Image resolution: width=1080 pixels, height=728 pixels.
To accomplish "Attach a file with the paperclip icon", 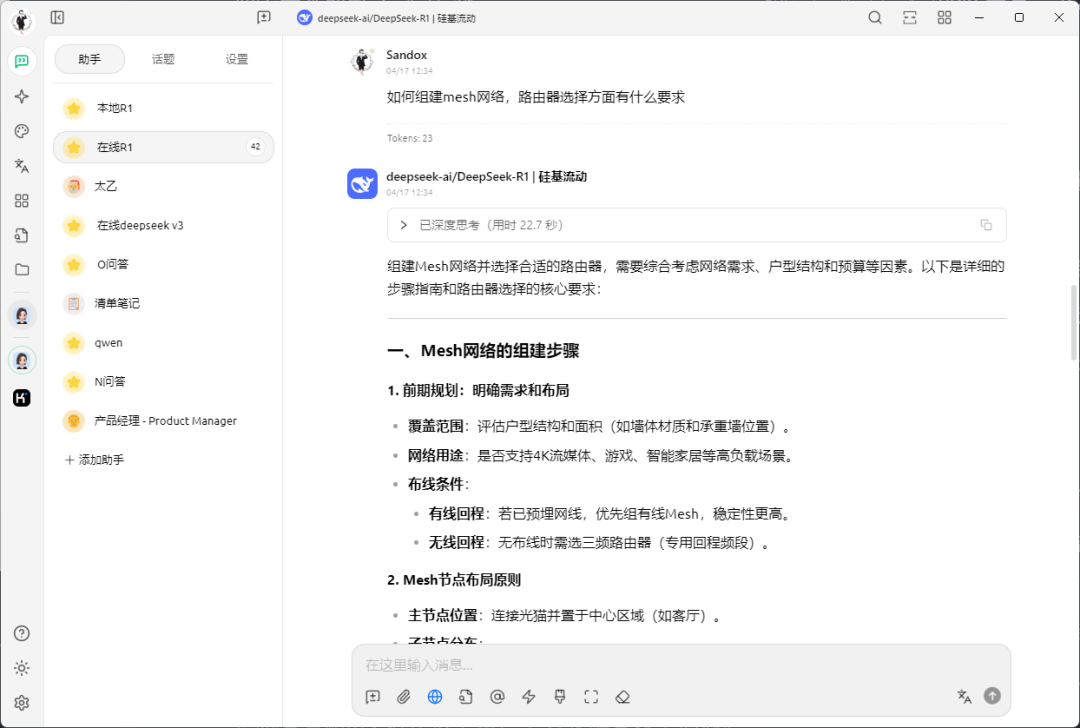I will (404, 697).
